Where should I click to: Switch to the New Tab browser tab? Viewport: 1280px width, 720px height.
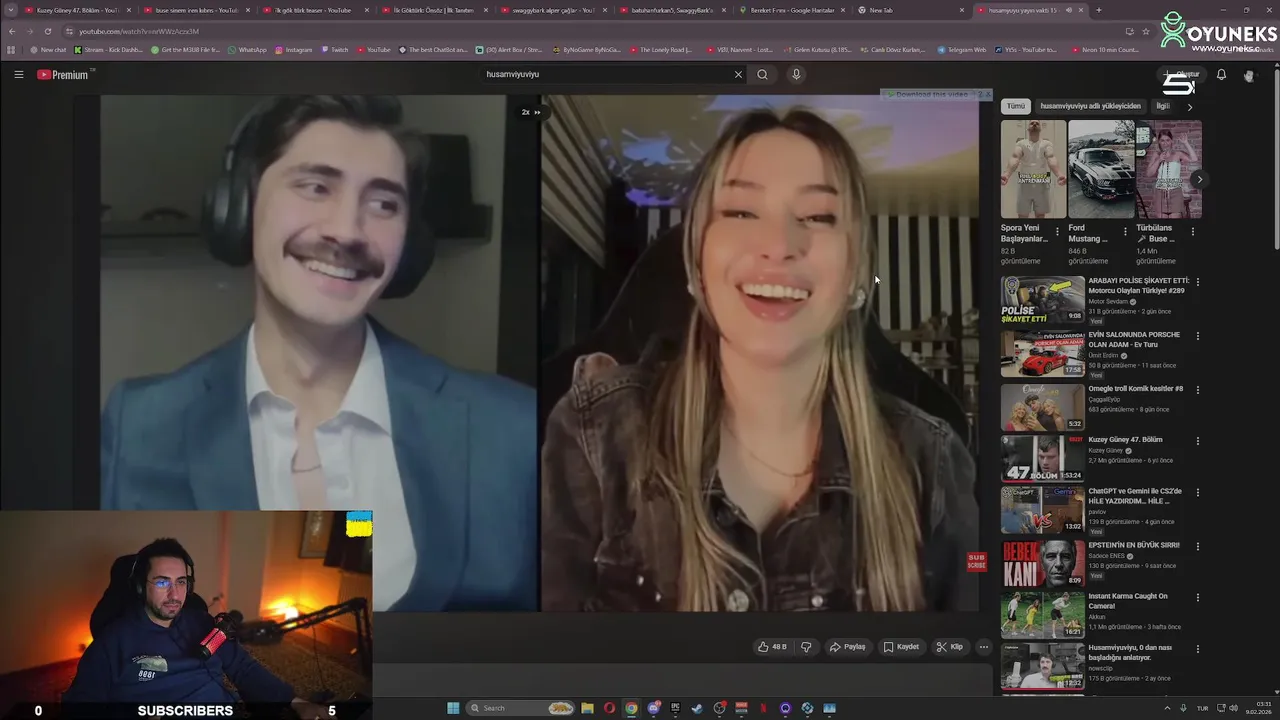912,10
